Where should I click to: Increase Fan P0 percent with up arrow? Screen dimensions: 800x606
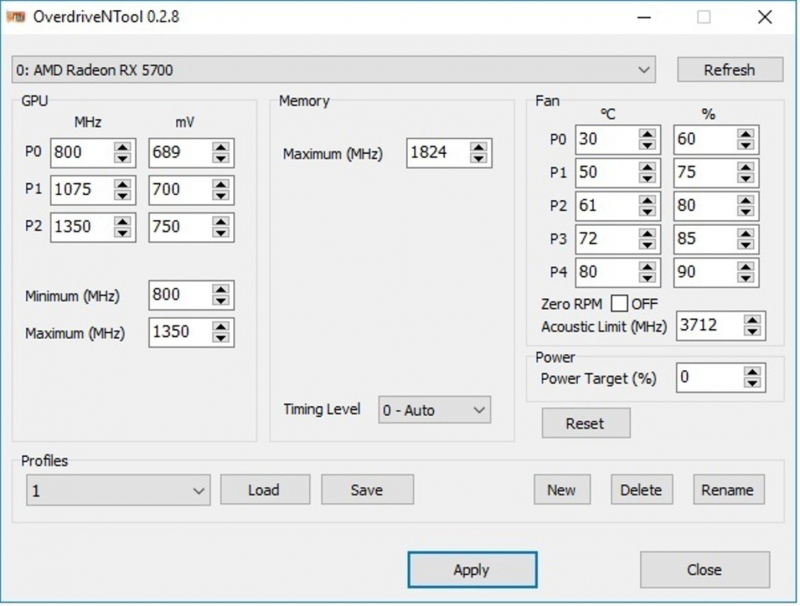point(746,134)
